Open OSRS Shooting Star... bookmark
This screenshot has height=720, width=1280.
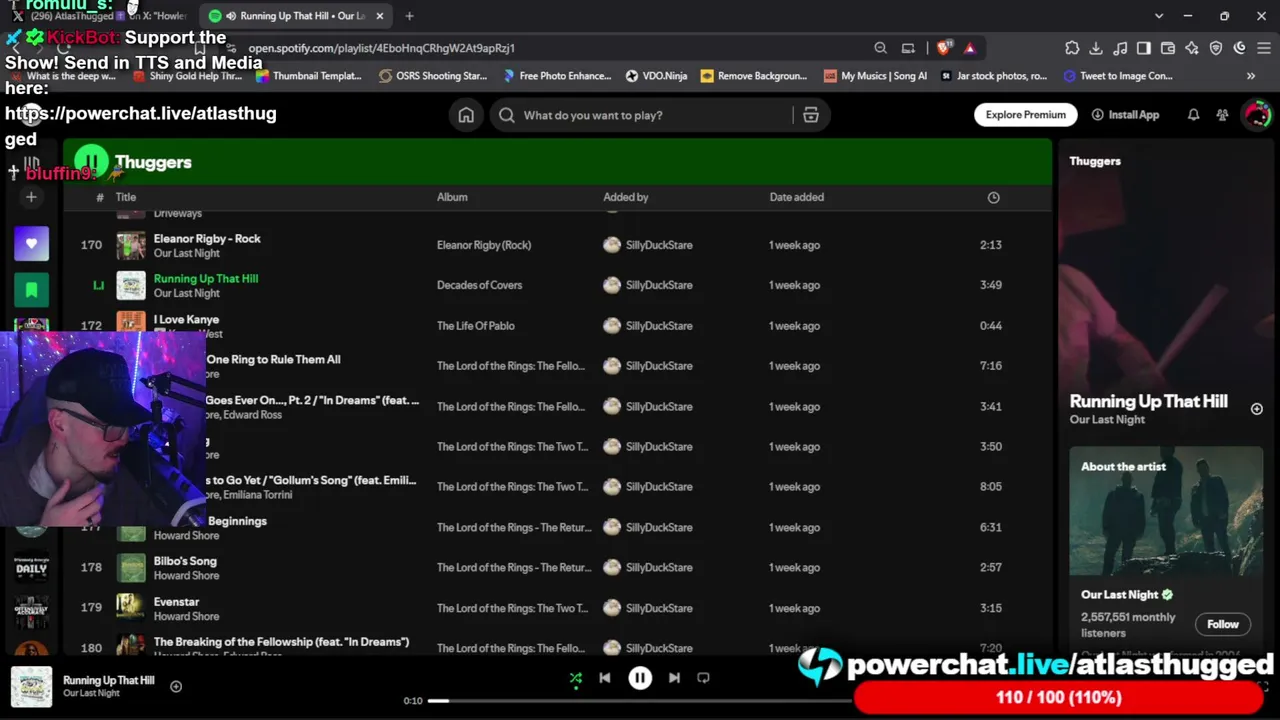433,76
